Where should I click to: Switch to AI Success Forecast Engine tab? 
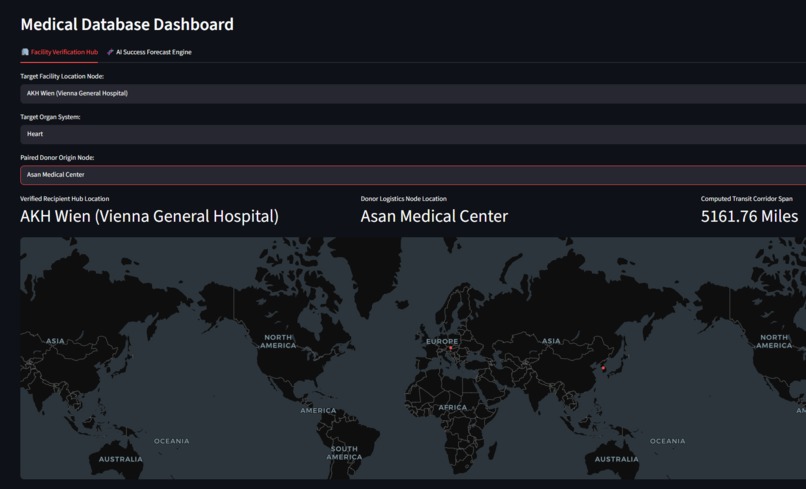(x=149, y=52)
